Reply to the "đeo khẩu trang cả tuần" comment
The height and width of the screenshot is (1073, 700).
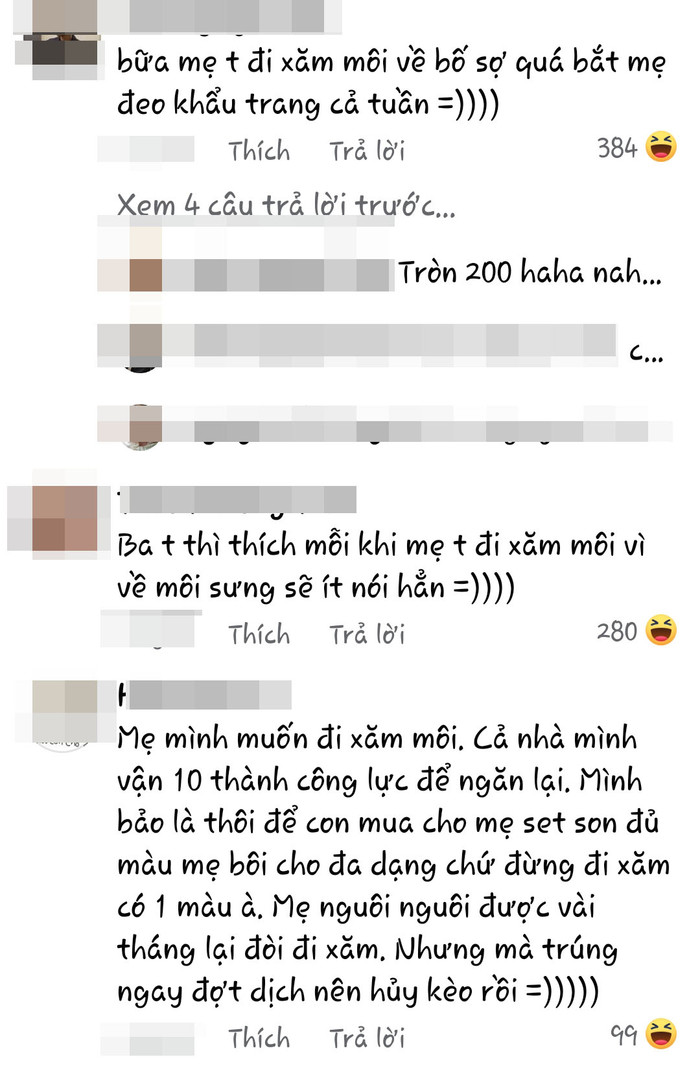(367, 151)
